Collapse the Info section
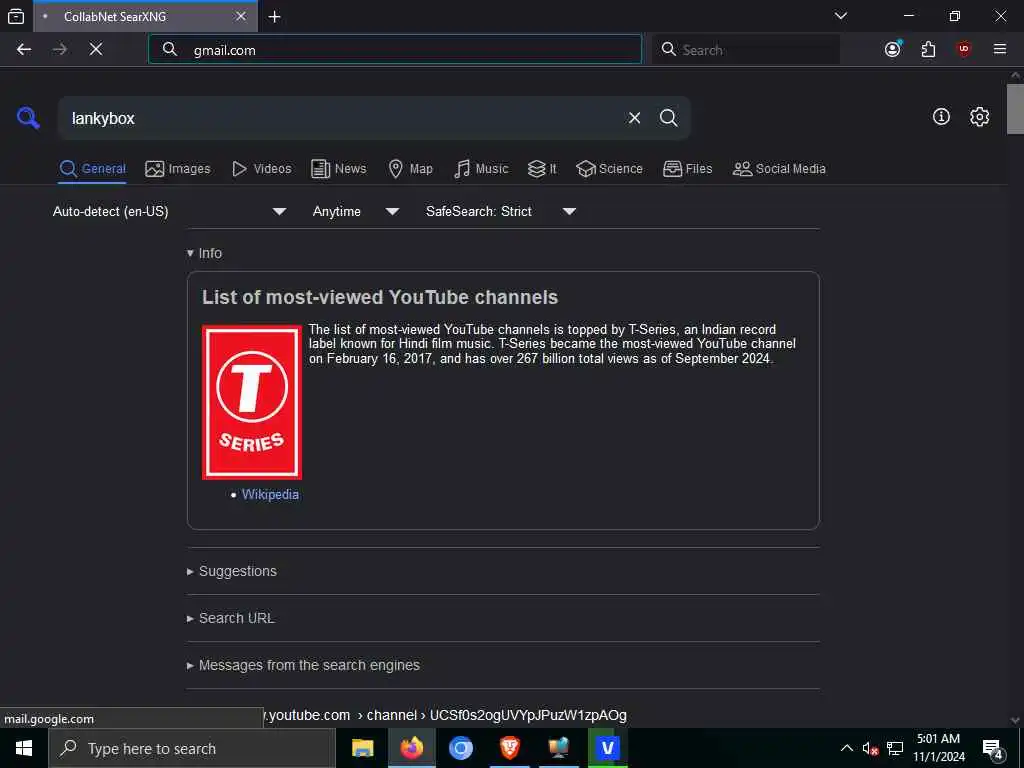Image resolution: width=1024 pixels, height=768 pixels. pos(204,253)
